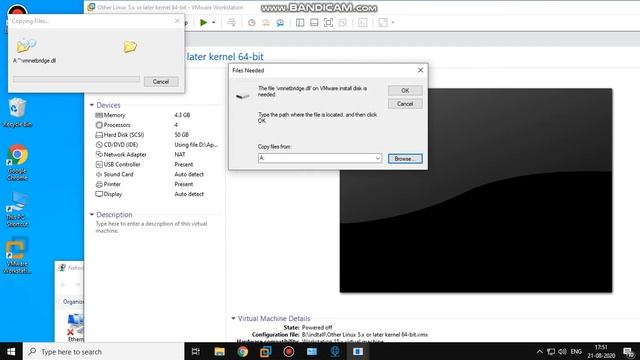Open the power options dropdown arrow
Viewport: 640px width, 360px height.
pyautogui.click(x=213, y=22)
